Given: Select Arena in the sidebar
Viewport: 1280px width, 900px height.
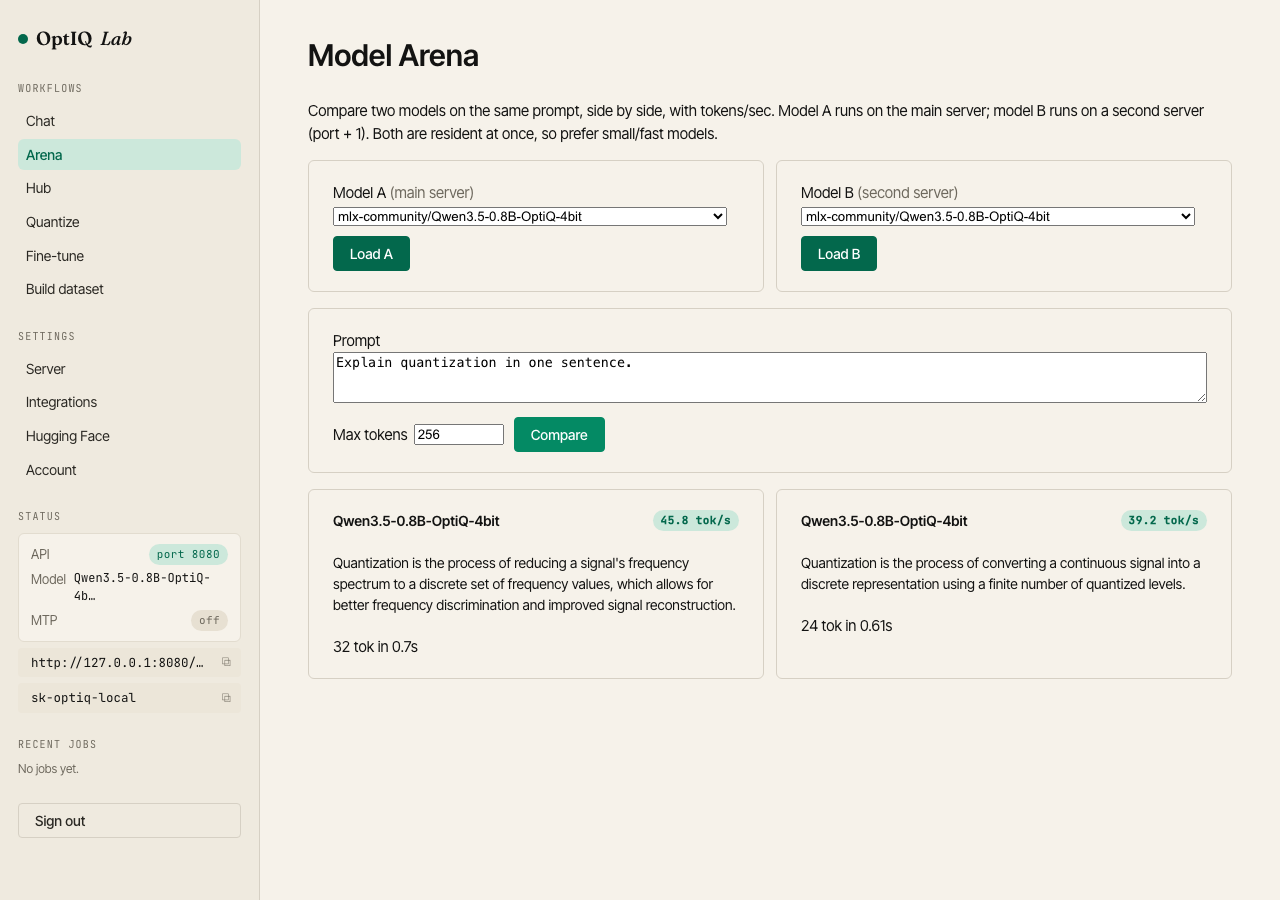Looking at the screenshot, I should click(x=129, y=155).
